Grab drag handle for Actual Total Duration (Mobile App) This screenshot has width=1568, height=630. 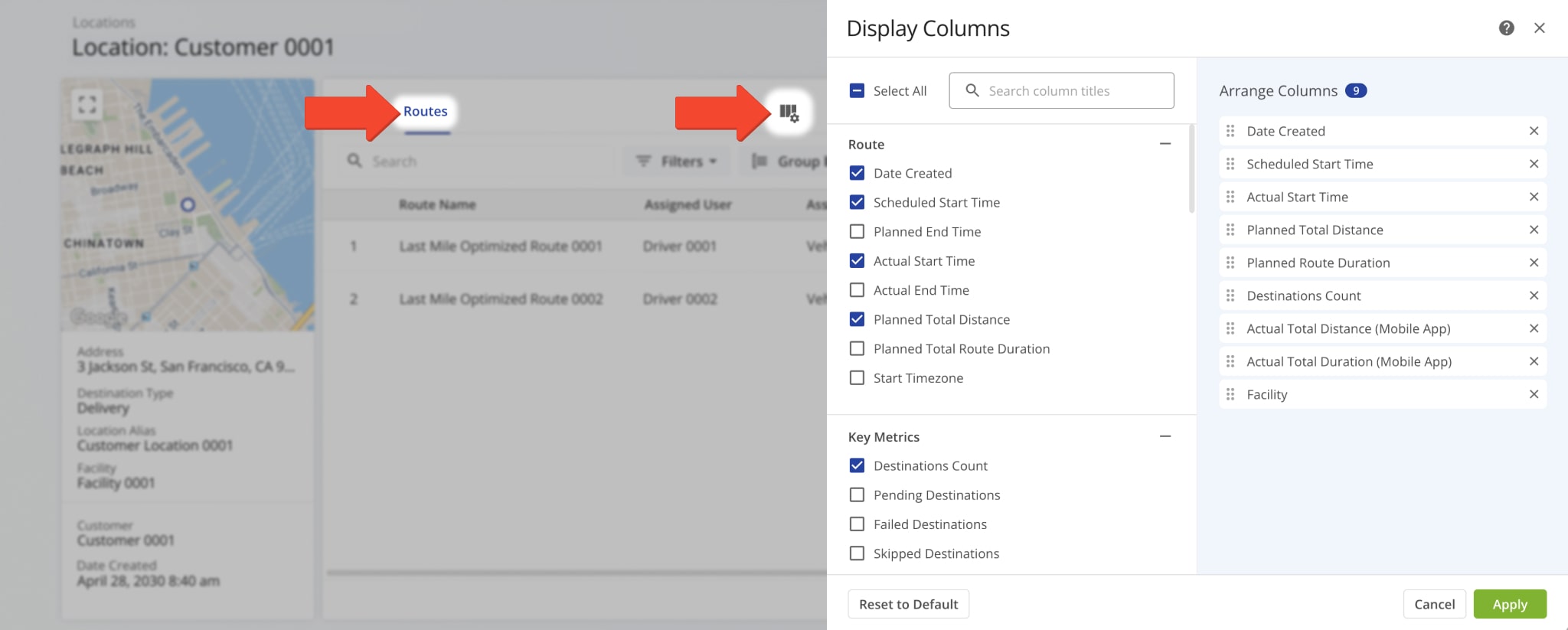tap(1230, 361)
